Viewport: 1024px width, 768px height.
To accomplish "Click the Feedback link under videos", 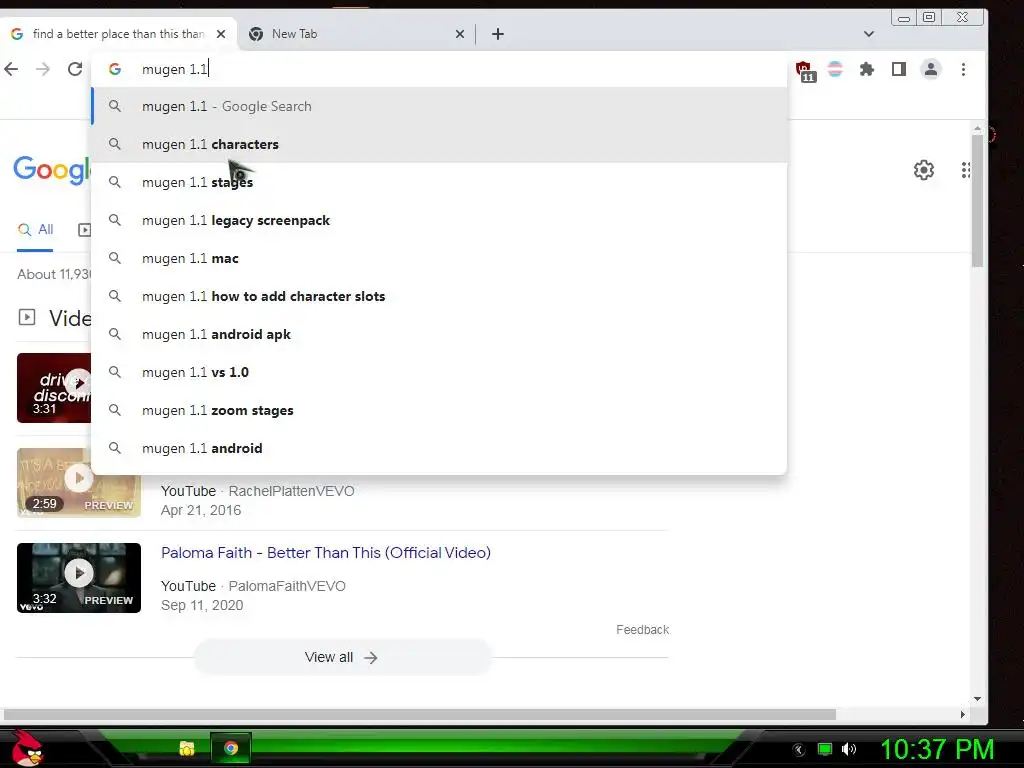I will tap(643, 630).
